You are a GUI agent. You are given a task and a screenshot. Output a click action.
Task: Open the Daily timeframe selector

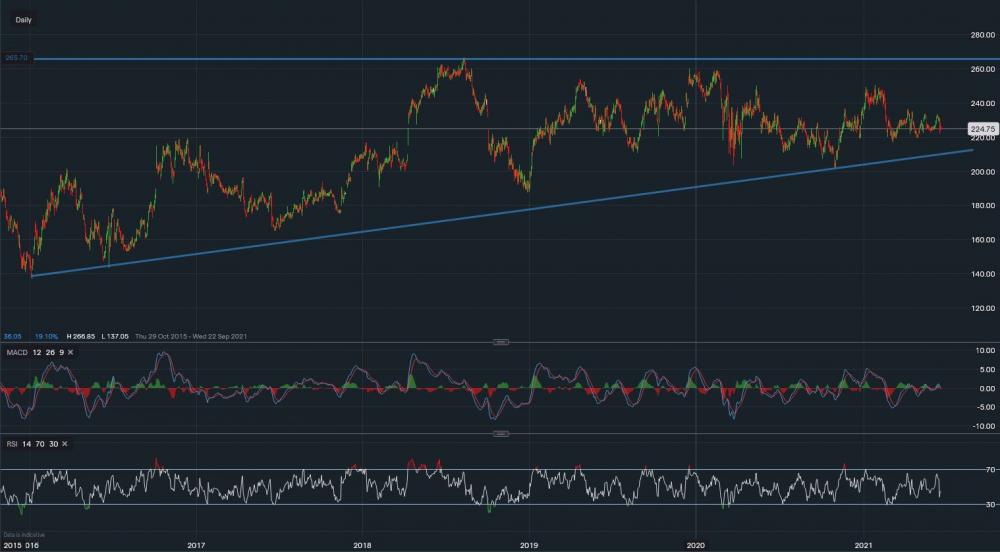click(x=23, y=19)
